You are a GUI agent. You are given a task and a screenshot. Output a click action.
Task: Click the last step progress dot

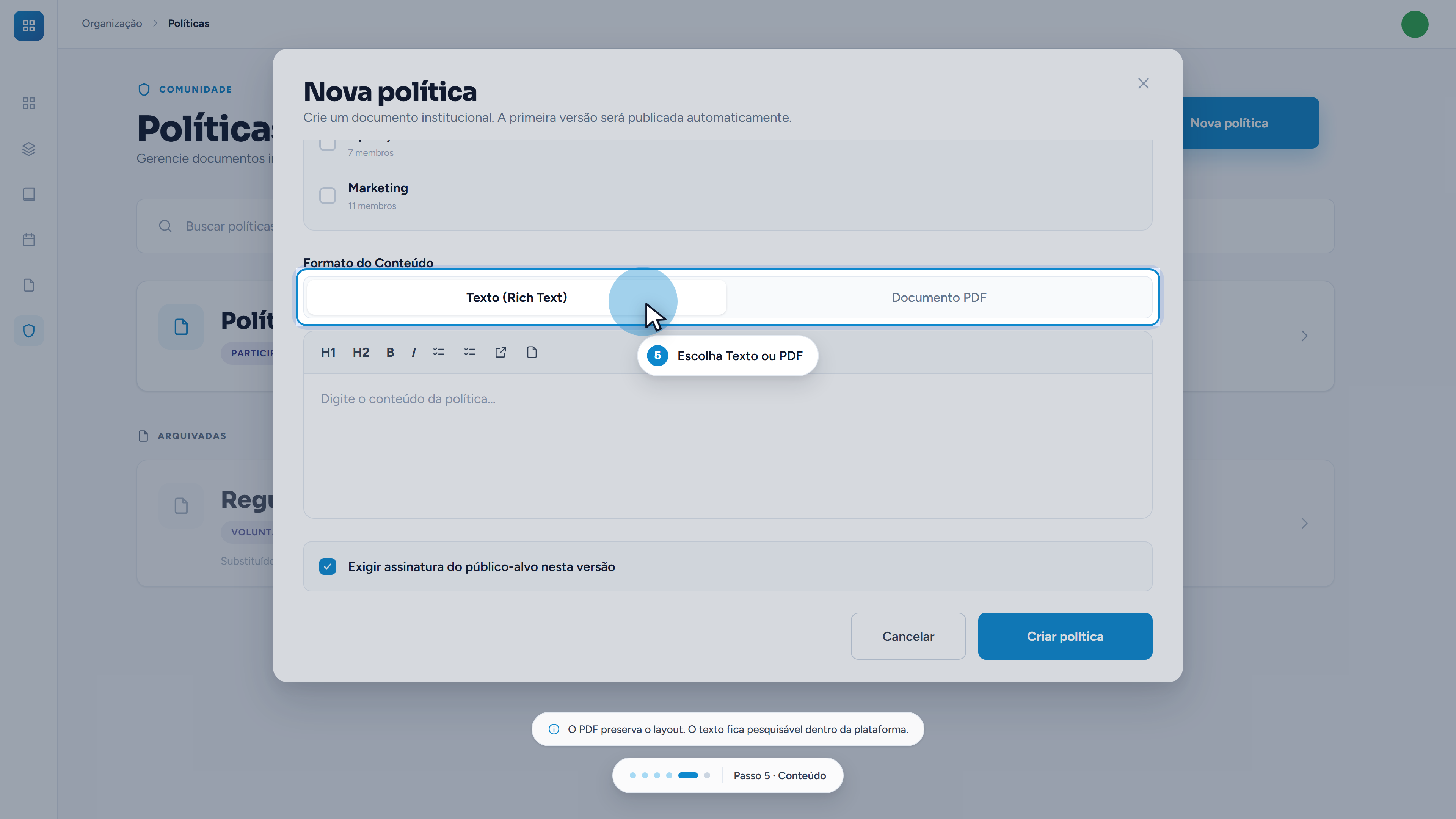pos(706,775)
